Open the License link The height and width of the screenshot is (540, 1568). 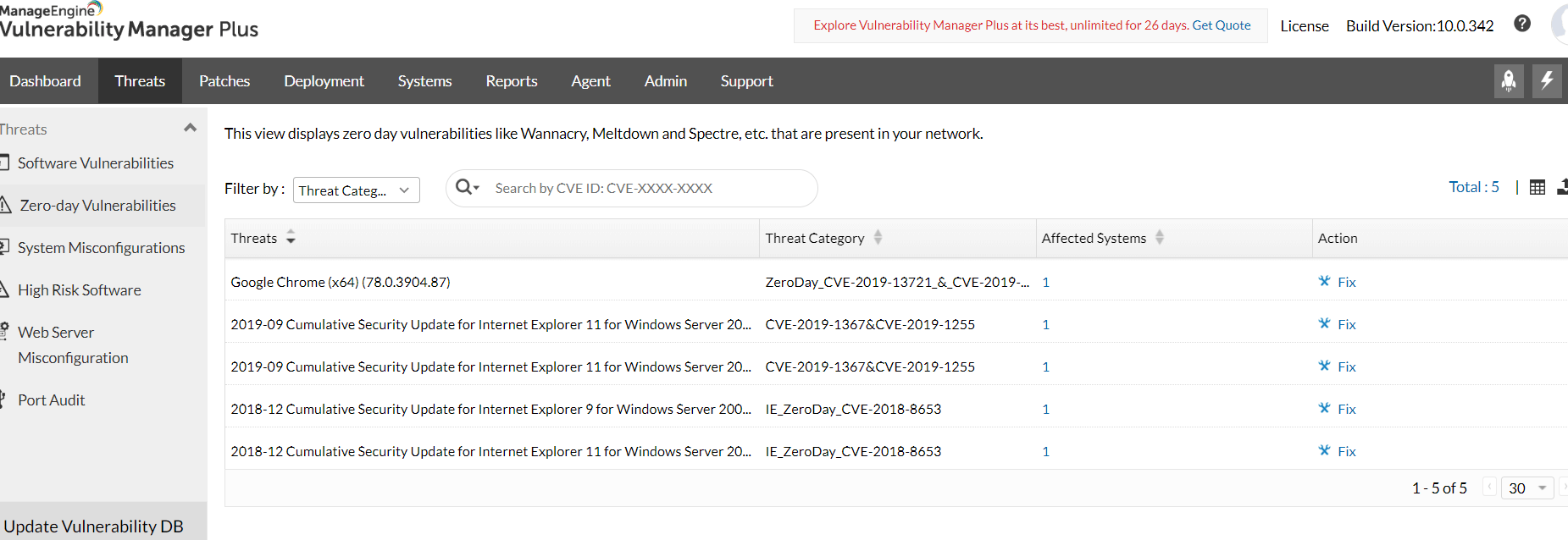(1304, 26)
